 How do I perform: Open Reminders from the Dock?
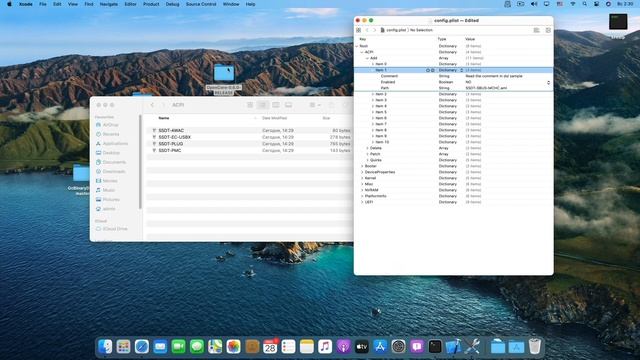(288, 347)
